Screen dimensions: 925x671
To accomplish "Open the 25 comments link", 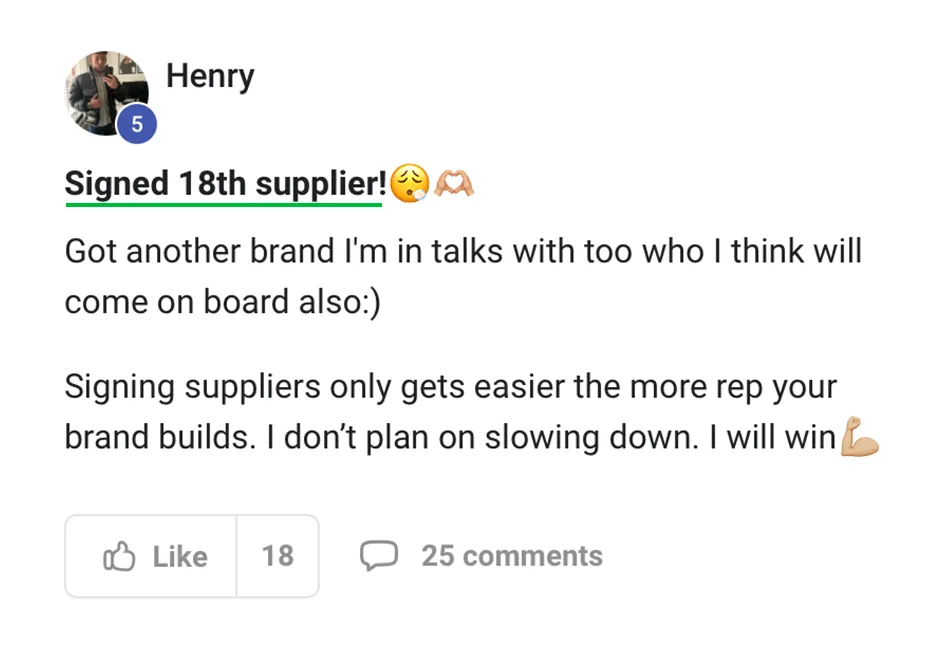I will 511,556.
